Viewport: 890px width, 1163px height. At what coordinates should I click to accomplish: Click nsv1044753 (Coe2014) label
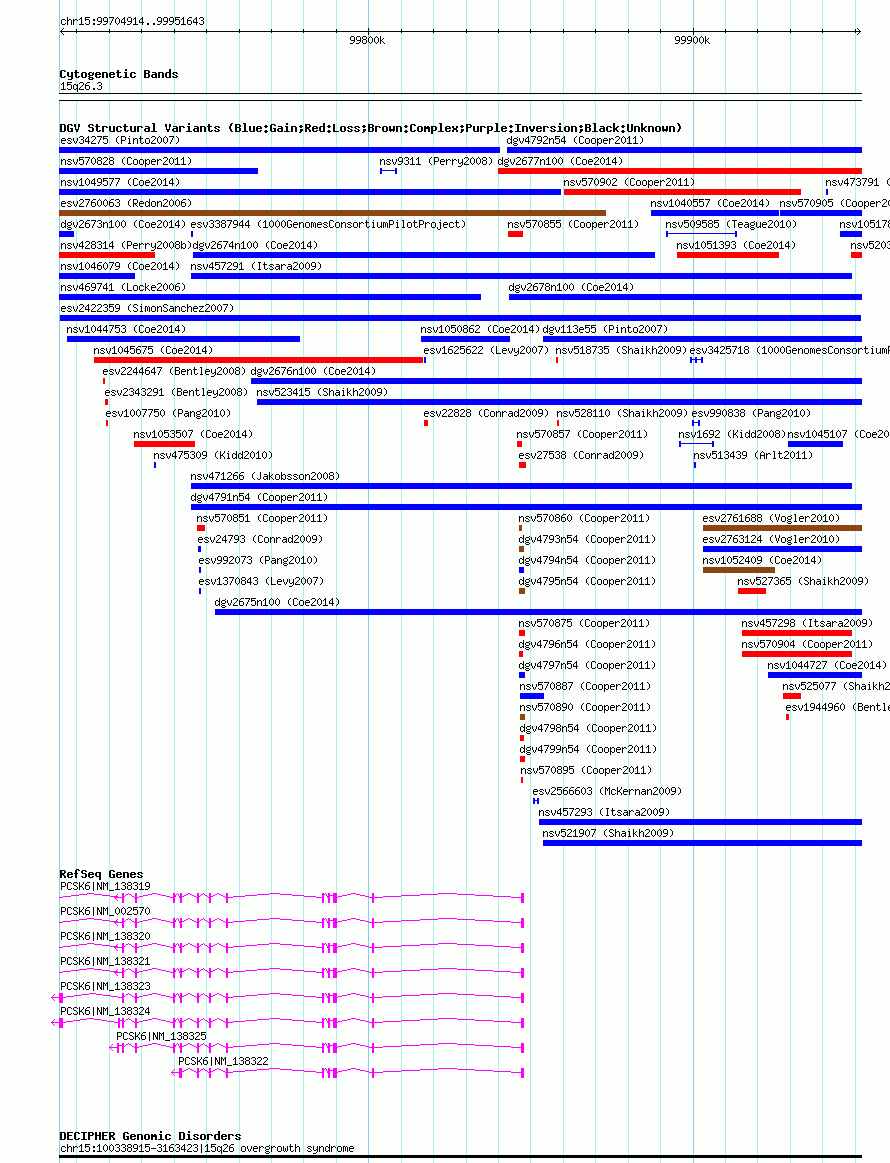pyautogui.click(x=126, y=329)
